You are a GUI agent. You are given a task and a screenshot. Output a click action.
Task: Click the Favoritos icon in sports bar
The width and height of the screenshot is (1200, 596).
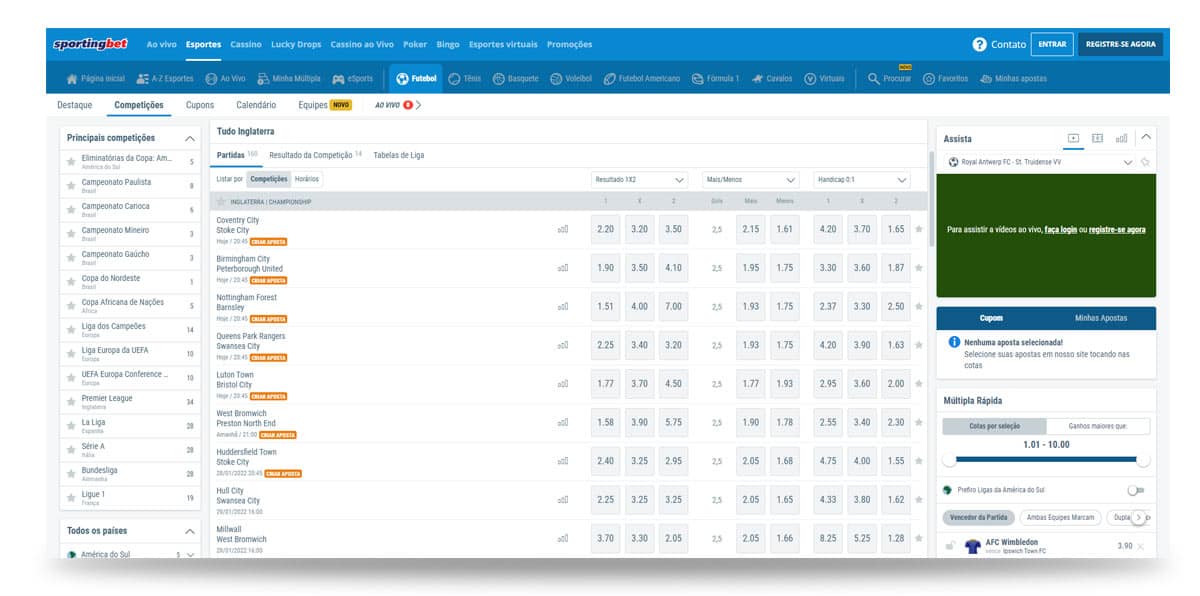click(x=929, y=79)
